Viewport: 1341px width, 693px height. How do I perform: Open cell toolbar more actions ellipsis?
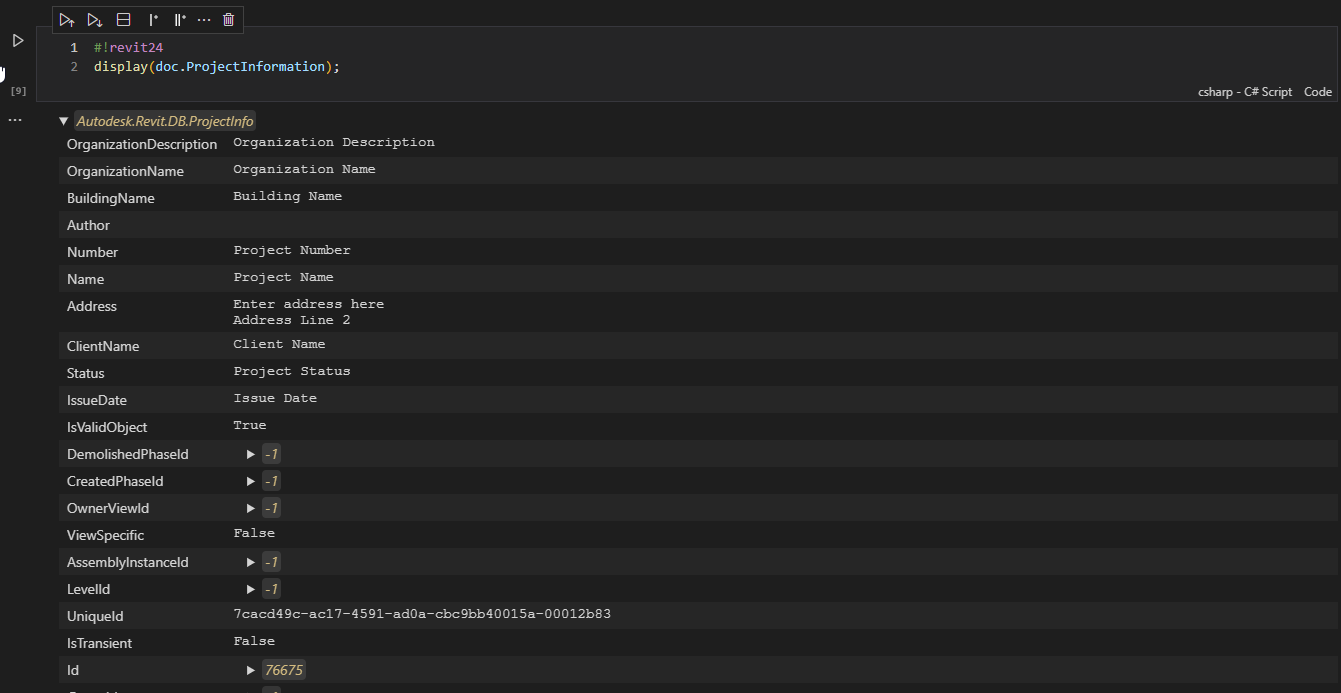204,19
